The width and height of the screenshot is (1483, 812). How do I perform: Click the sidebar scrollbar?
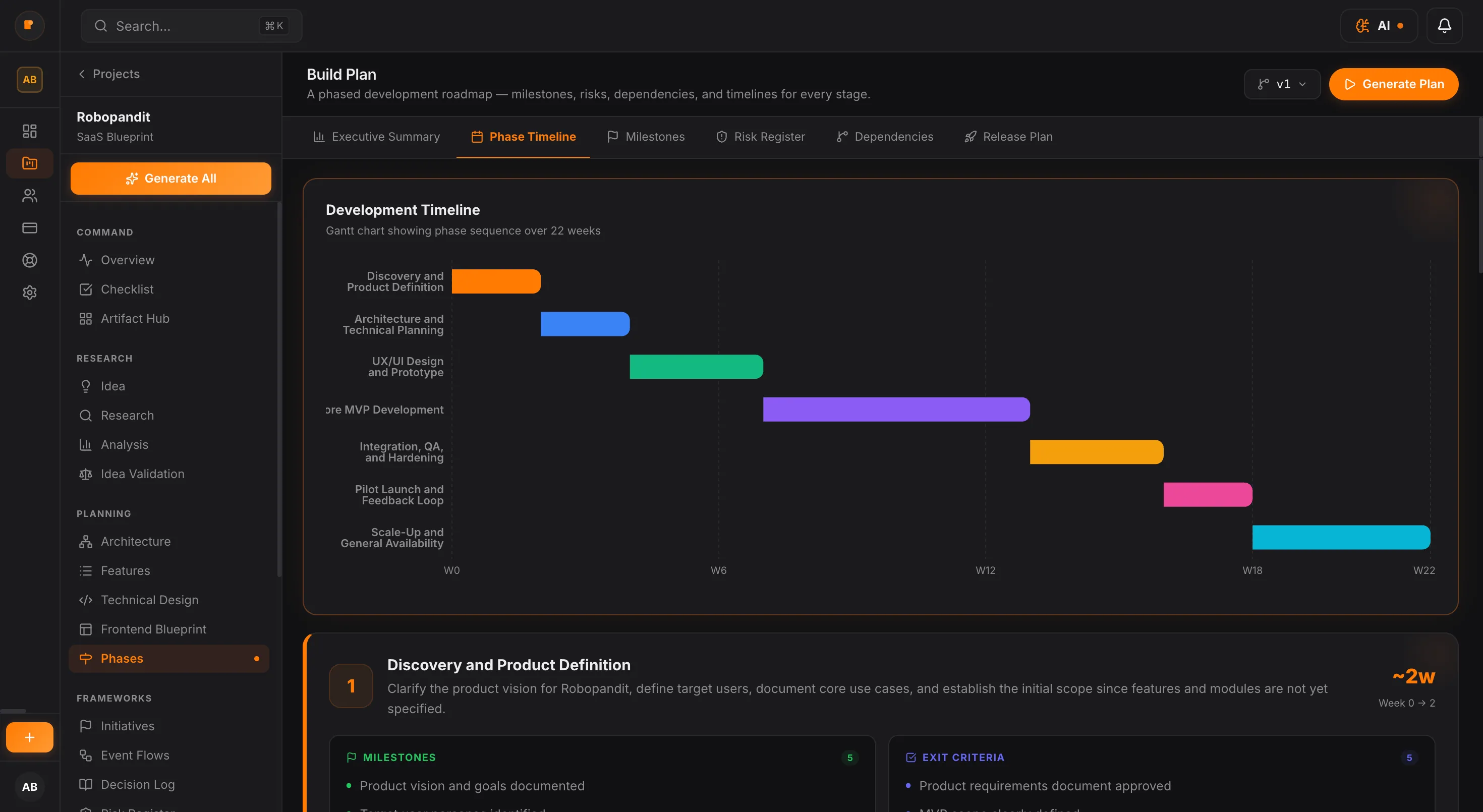[x=279, y=389]
